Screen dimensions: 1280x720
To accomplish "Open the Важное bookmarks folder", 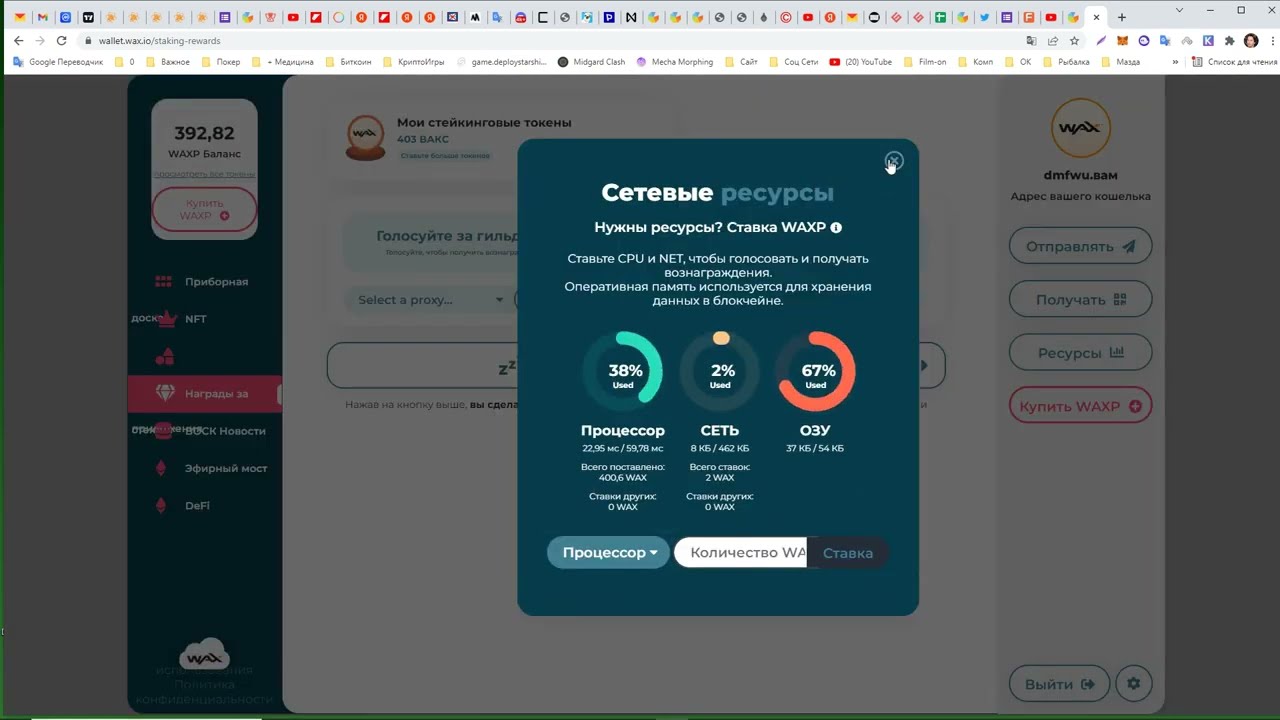I will [x=166, y=62].
